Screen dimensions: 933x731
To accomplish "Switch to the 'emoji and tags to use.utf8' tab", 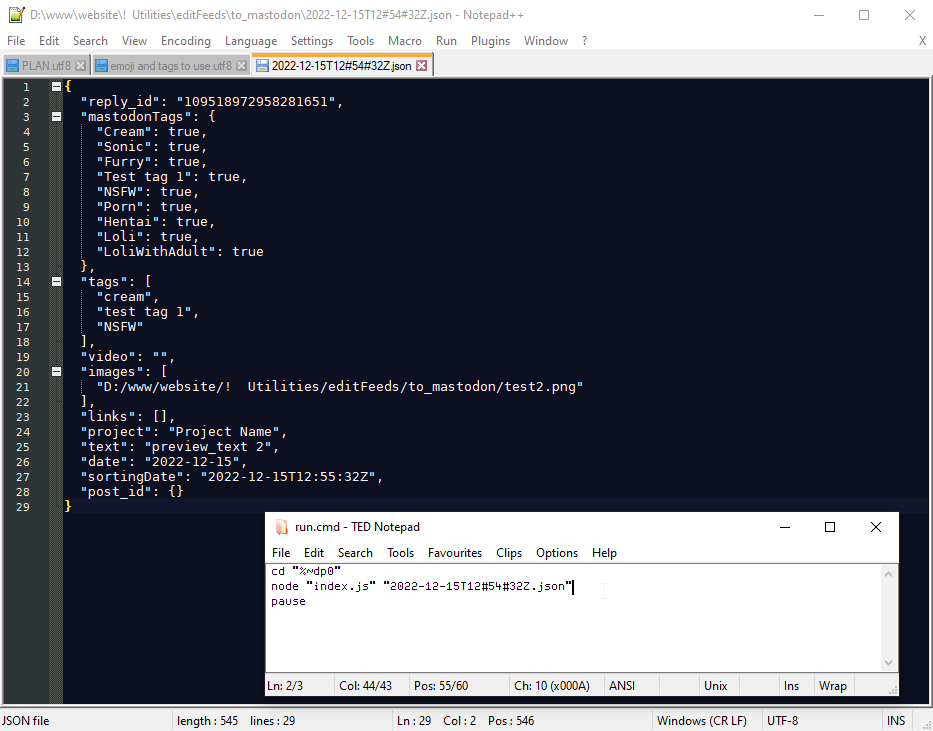I will (170, 66).
